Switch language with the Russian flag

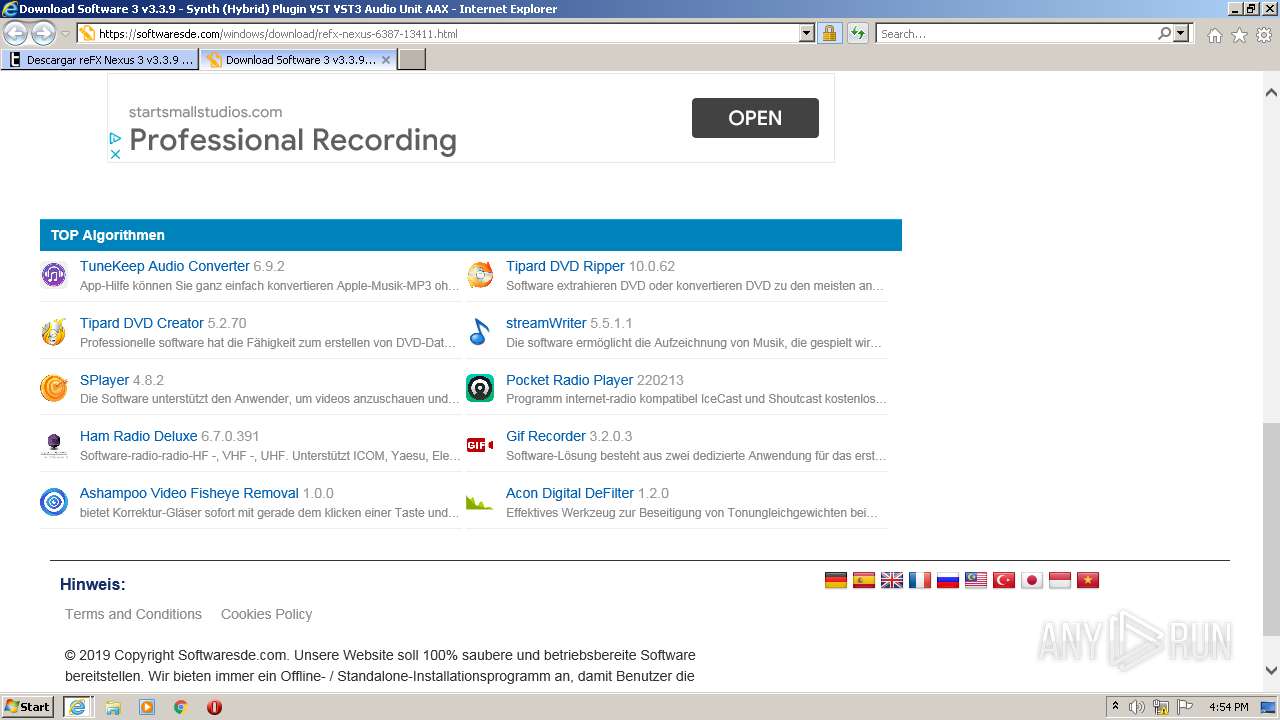(x=948, y=580)
